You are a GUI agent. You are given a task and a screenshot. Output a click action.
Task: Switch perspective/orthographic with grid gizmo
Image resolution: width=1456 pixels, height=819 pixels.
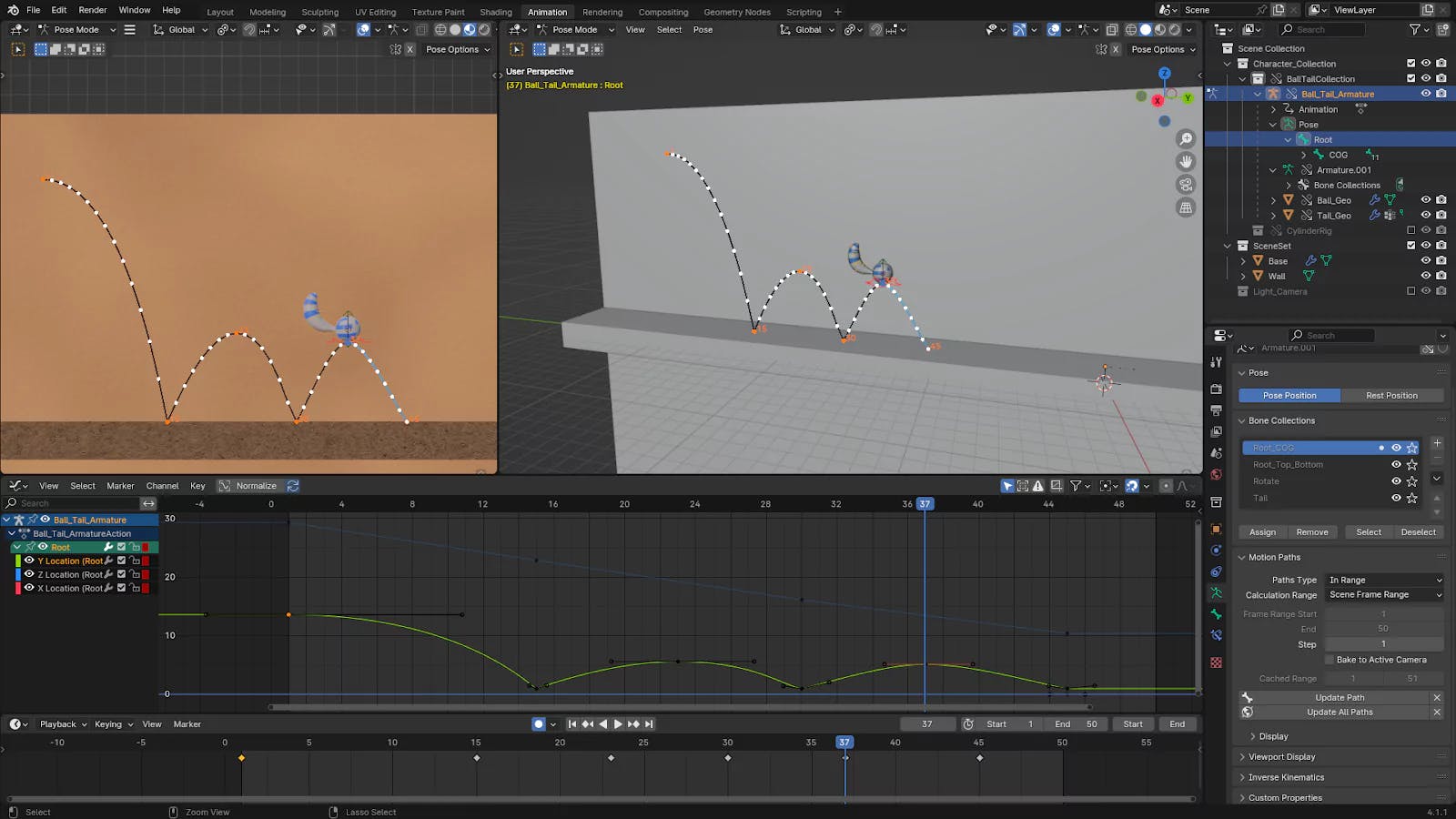pyautogui.click(x=1186, y=207)
